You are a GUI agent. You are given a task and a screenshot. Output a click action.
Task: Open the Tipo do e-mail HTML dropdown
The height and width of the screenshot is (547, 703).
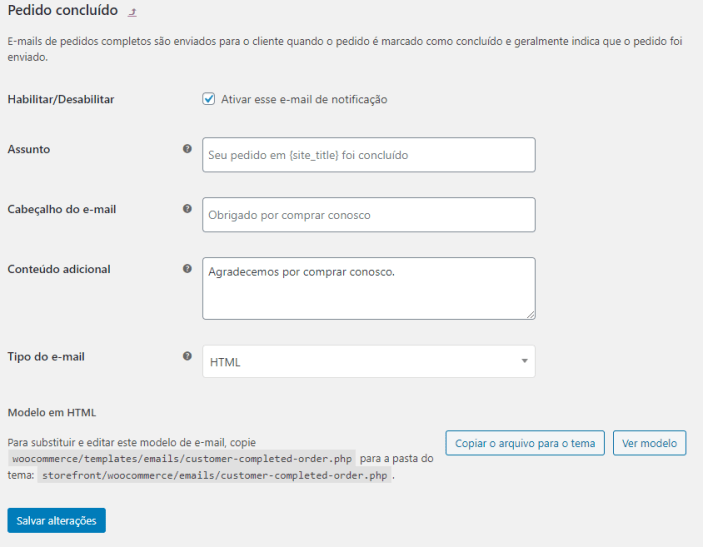click(369, 361)
